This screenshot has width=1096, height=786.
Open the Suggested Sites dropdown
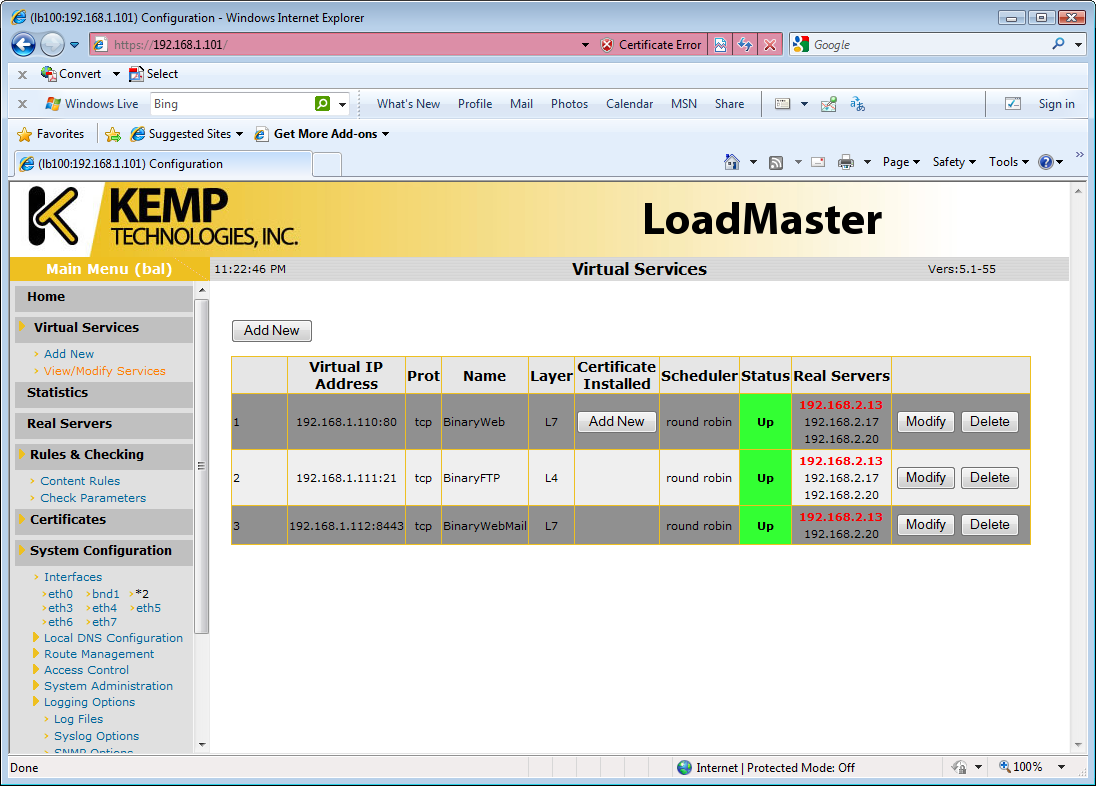coord(239,134)
